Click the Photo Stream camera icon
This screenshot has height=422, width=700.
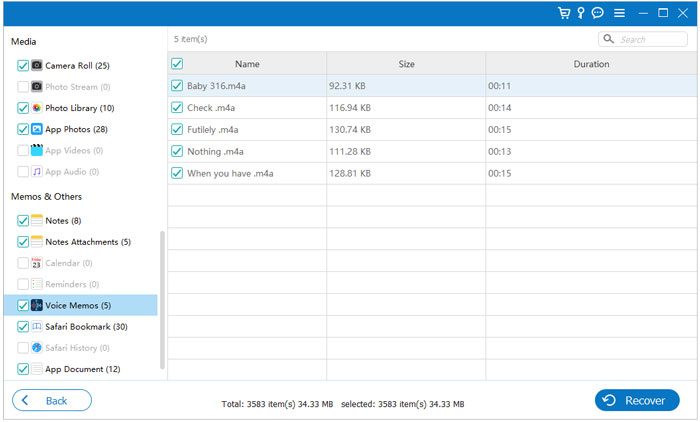[37, 86]
